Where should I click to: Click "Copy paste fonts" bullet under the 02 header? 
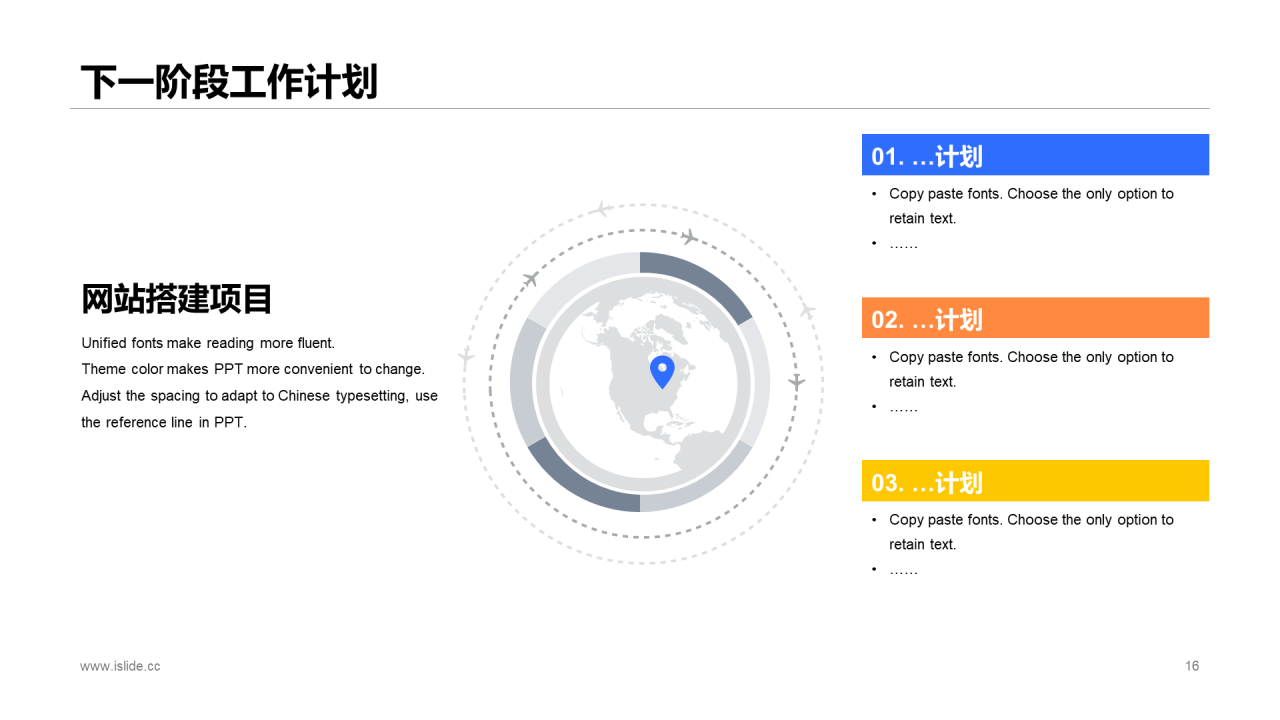tap(1030, 357)
